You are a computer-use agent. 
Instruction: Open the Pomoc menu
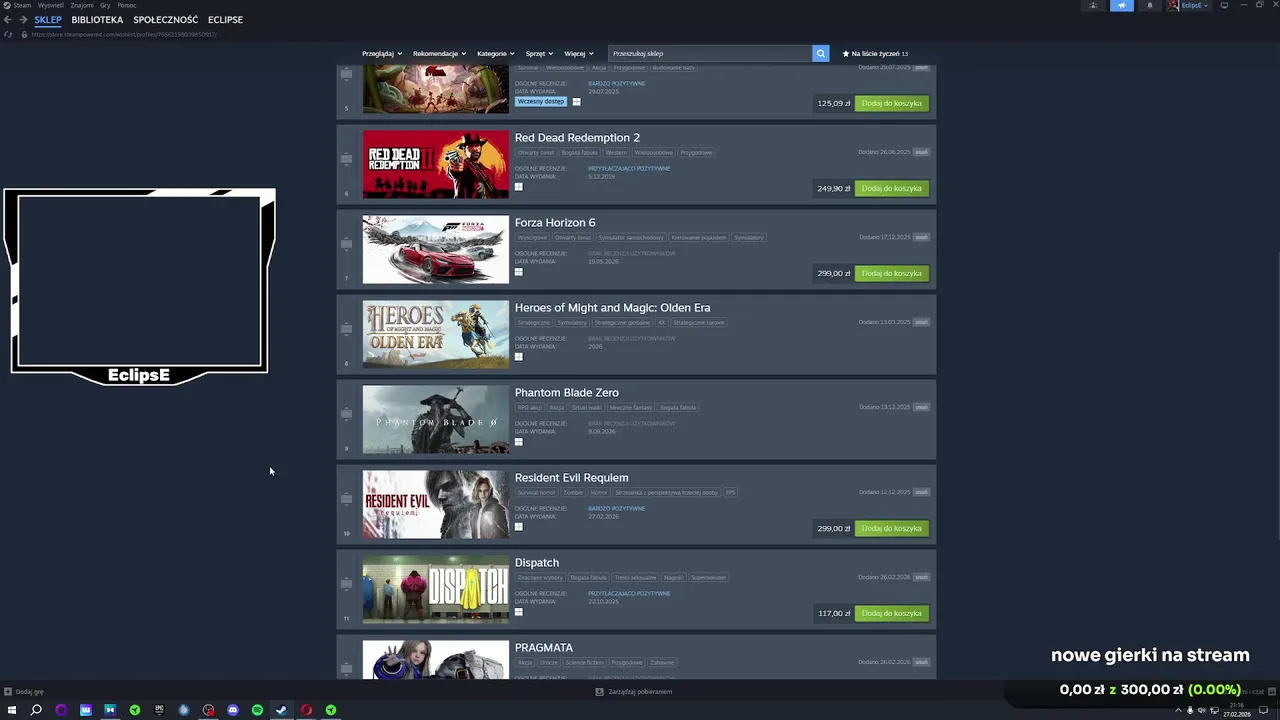127,5
